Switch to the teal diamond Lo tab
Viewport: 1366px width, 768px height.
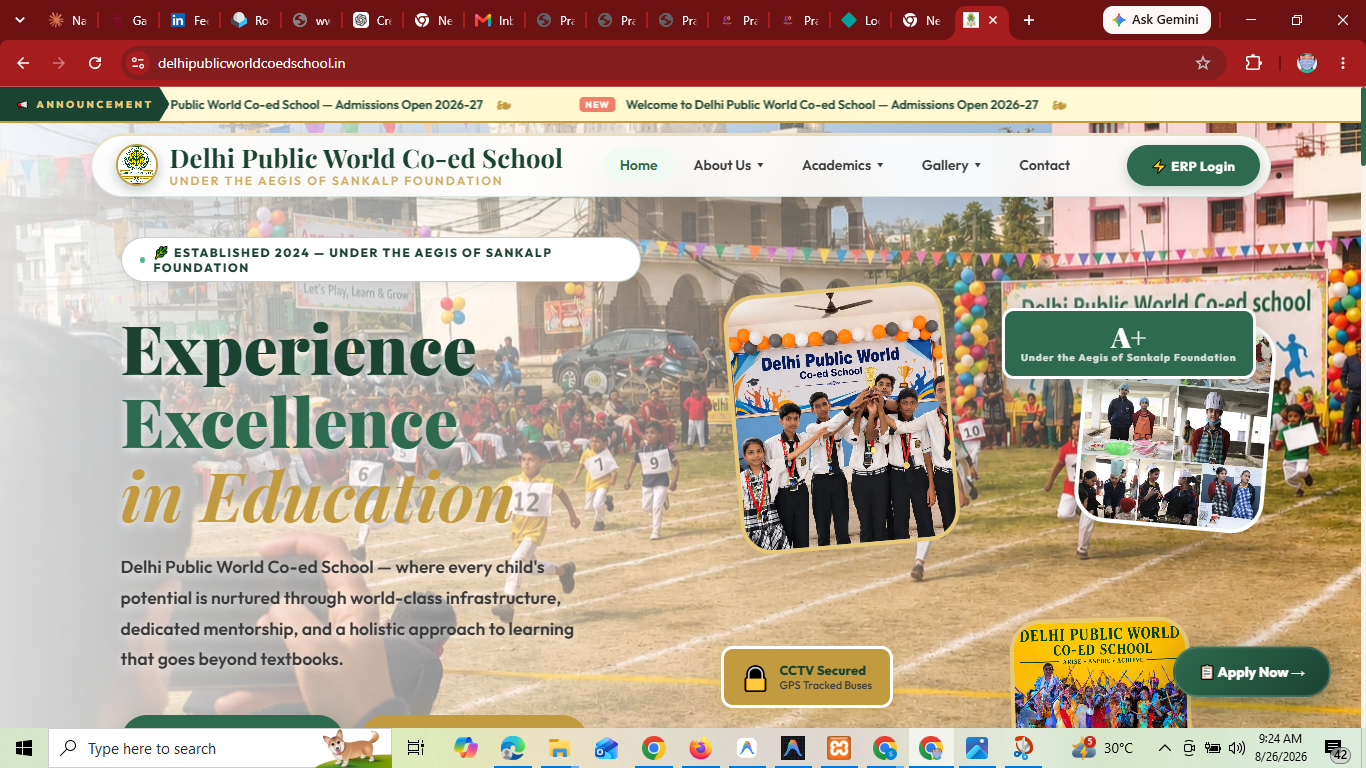[860, 20]
